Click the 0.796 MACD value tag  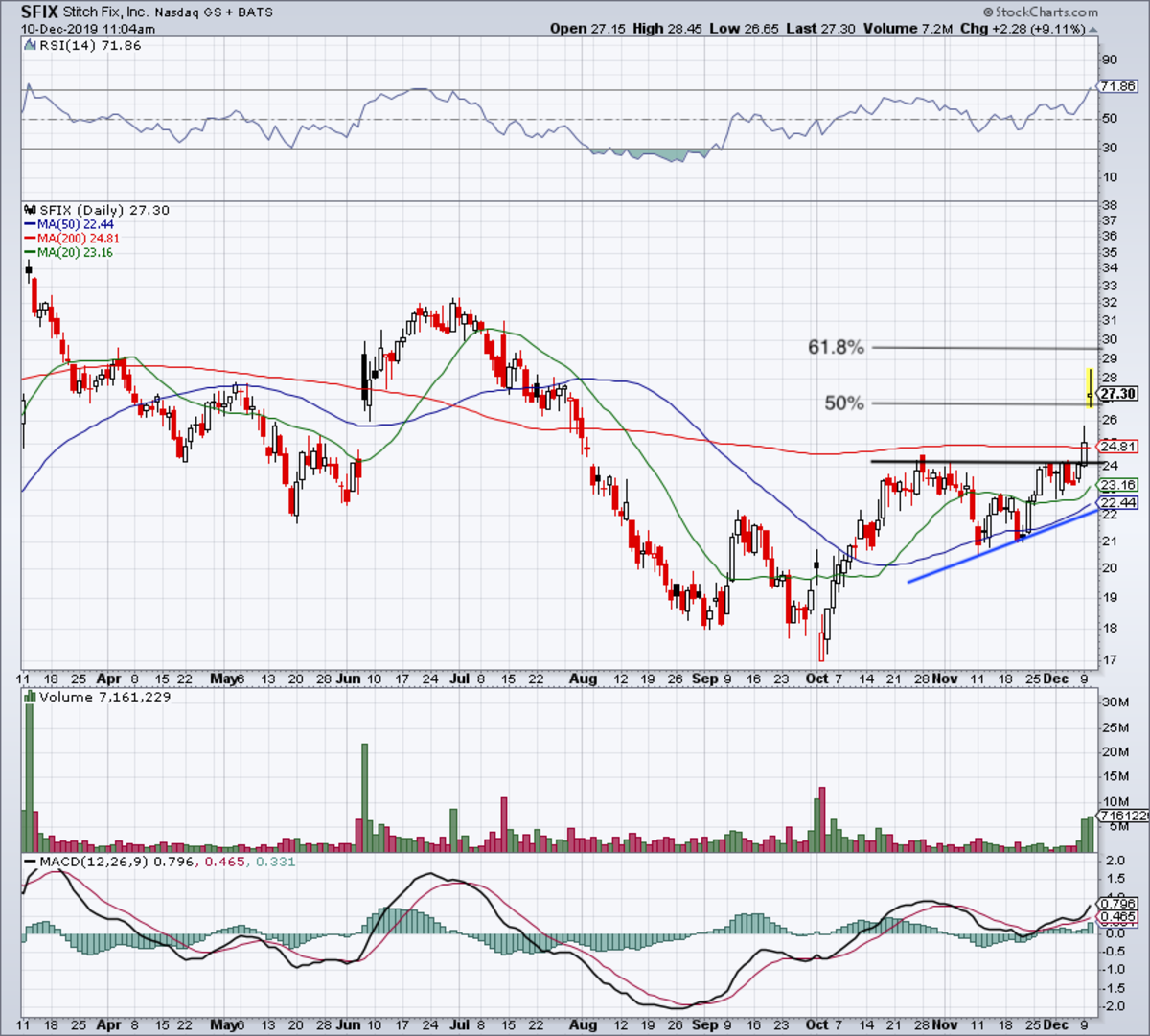pos(1118,904)
